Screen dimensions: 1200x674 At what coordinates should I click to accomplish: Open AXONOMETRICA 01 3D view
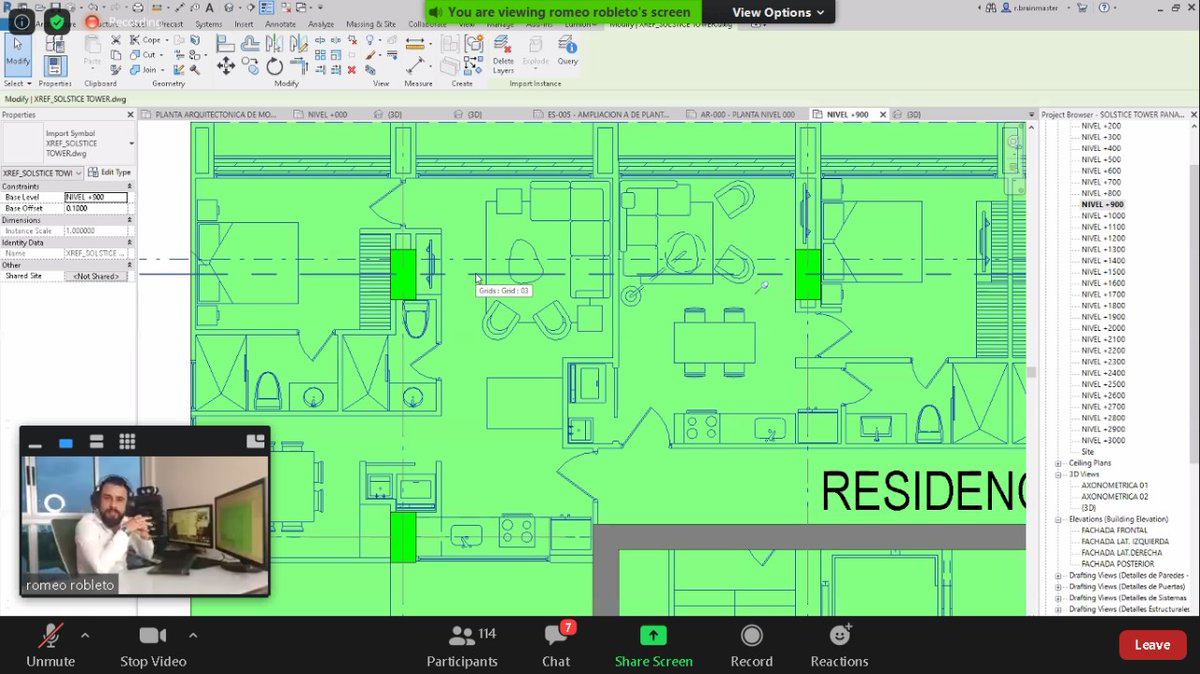click(x=1114, y=485)
